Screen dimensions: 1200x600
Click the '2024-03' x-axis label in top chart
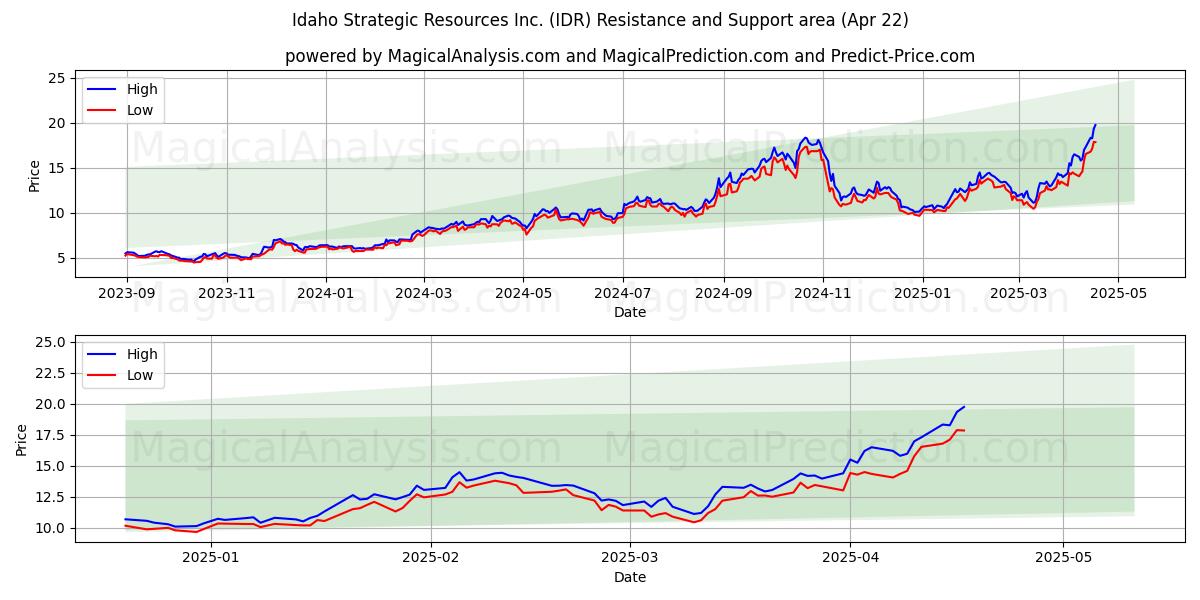(424, 293)
